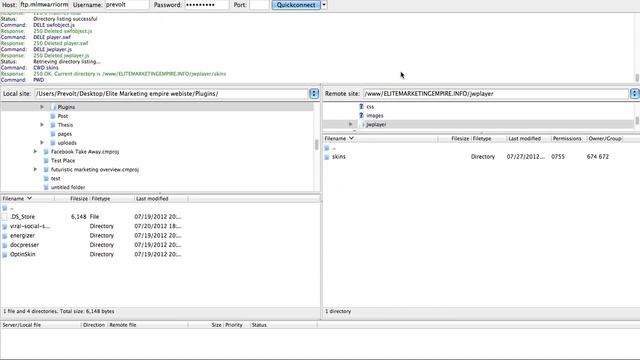This screenshot has width=640, height=360.
Task: Select the uploads folder icon
Action: click(x=53, y=143)
